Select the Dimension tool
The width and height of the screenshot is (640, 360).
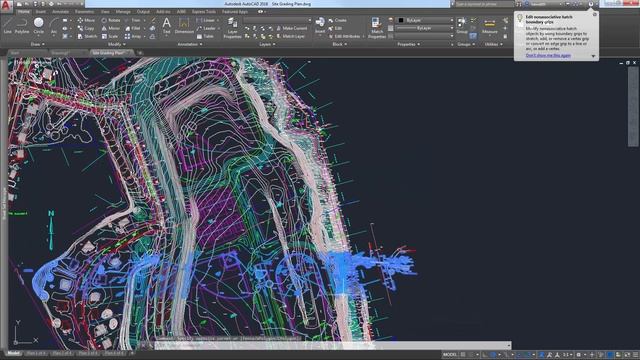pyautogui.click(x=184, y=25)
